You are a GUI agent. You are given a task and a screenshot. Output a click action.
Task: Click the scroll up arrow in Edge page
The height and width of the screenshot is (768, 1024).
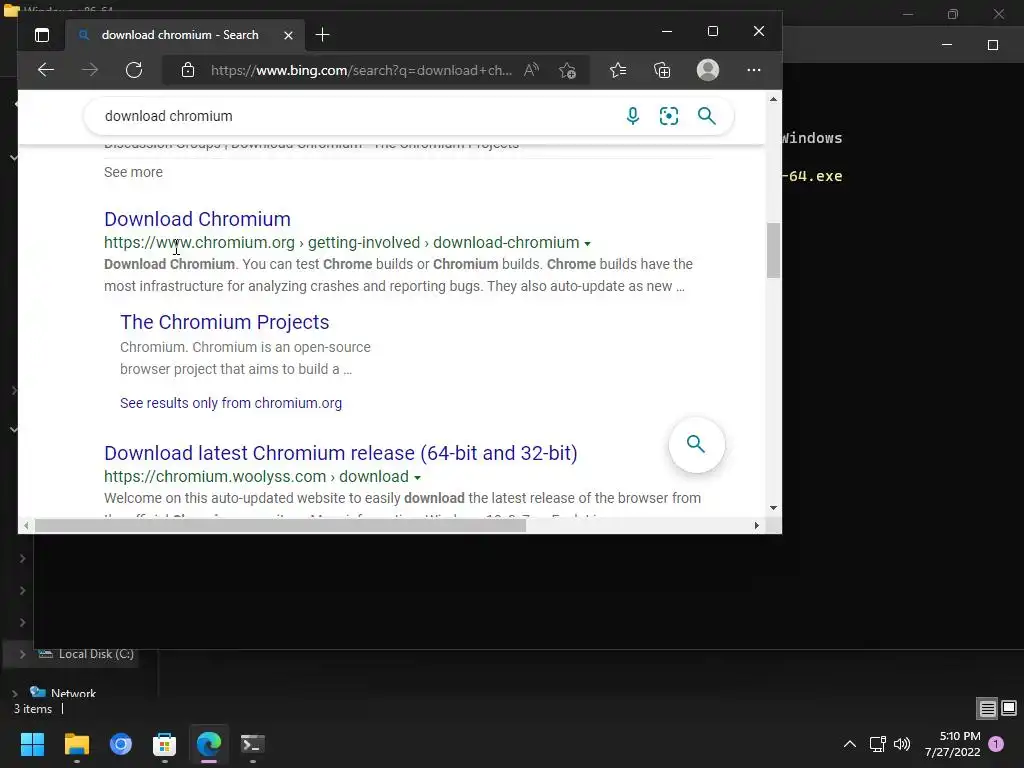(x=773, y=99)
